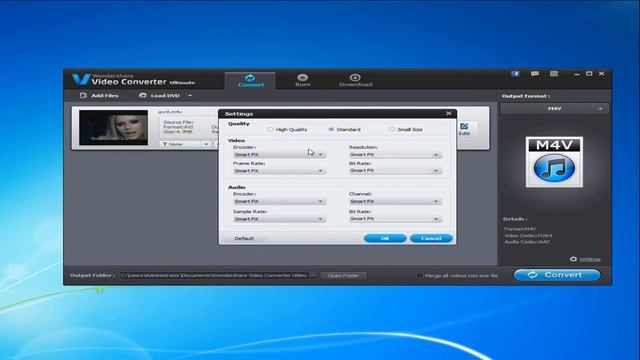The width and height of the screenshot is (640, 360).
Task: Open the subtitle None dropdown
Action: [x=185, y=144]
